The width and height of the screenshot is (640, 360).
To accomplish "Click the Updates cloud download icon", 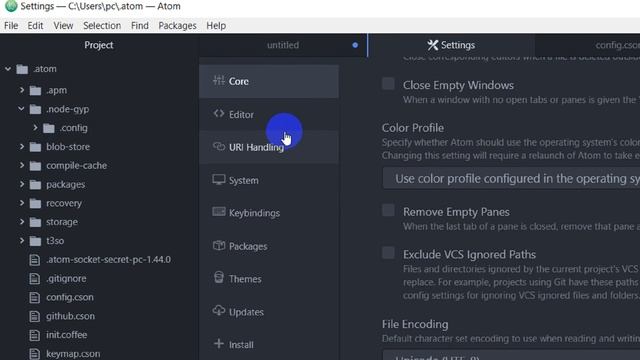I will 219,311.
